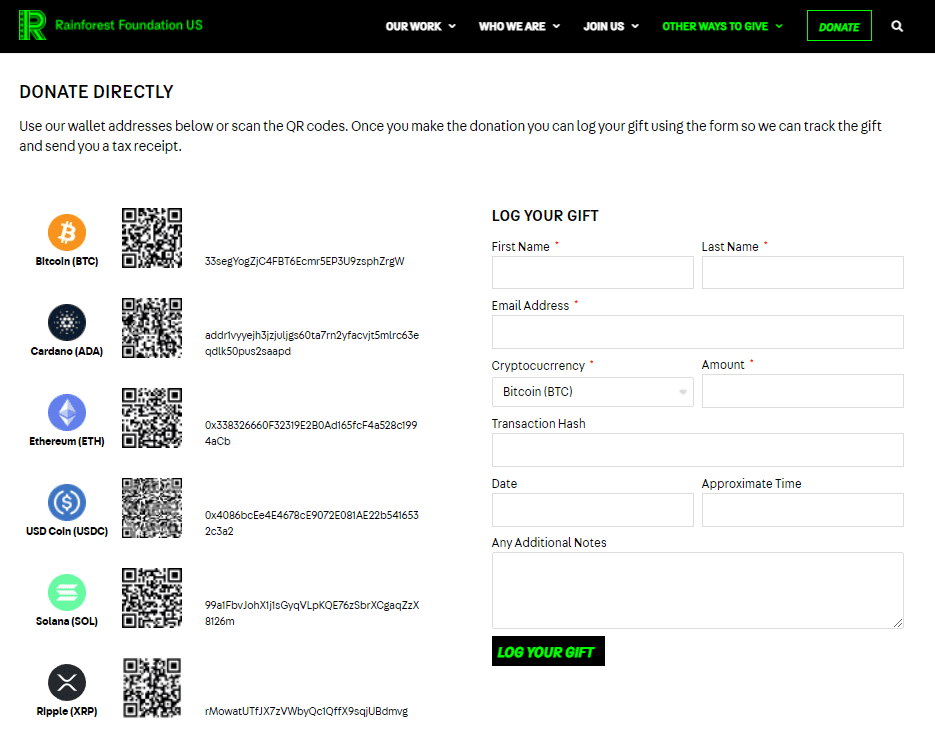The image size is (935, 756).
Task: Open the search icon in the navbar
Action: click(897, 26)
